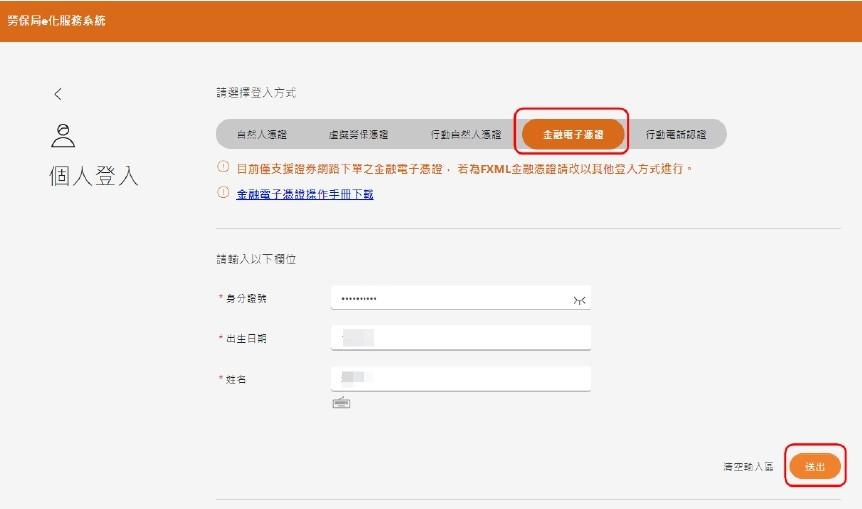The width and height of the screenshot is (862, 509).
Task: Select the 自然人憑證 login tab
Action: pos(262,134)
